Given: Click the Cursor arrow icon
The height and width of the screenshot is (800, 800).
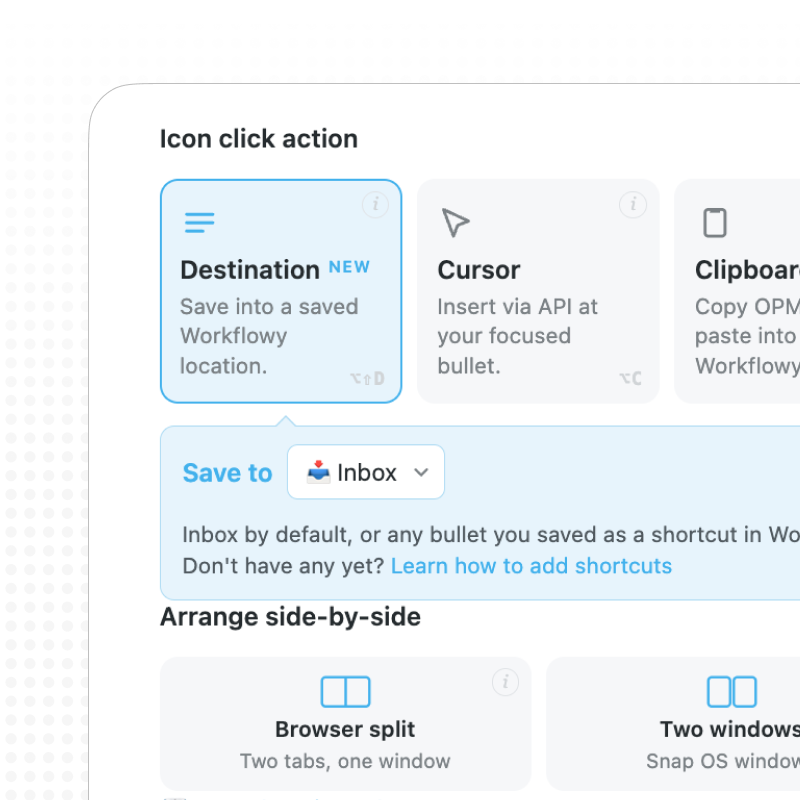Looking at the screenshot, I should (455, 222).
